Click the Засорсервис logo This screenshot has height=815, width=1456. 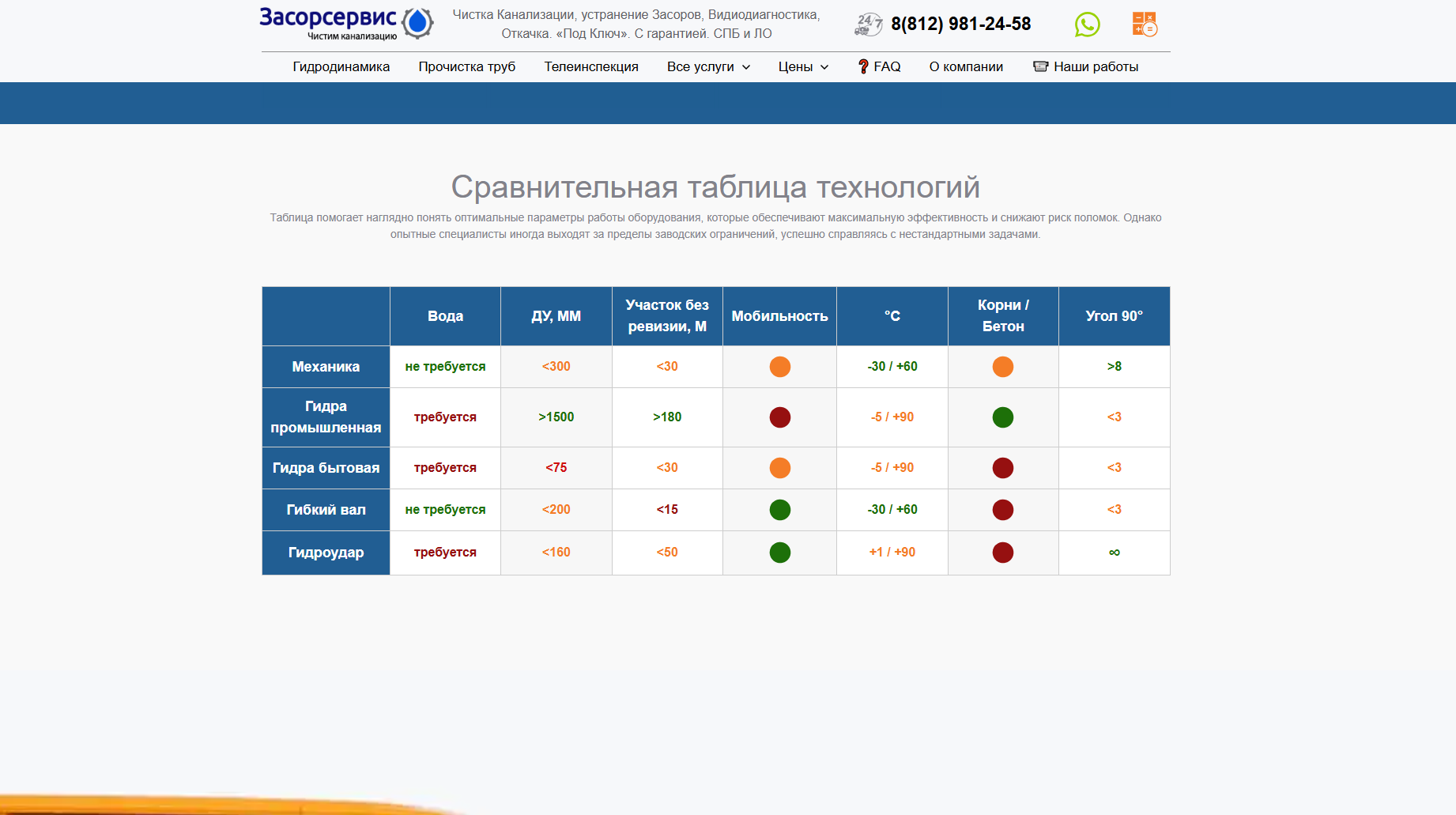pyautogui.click(x=346, y=23)
